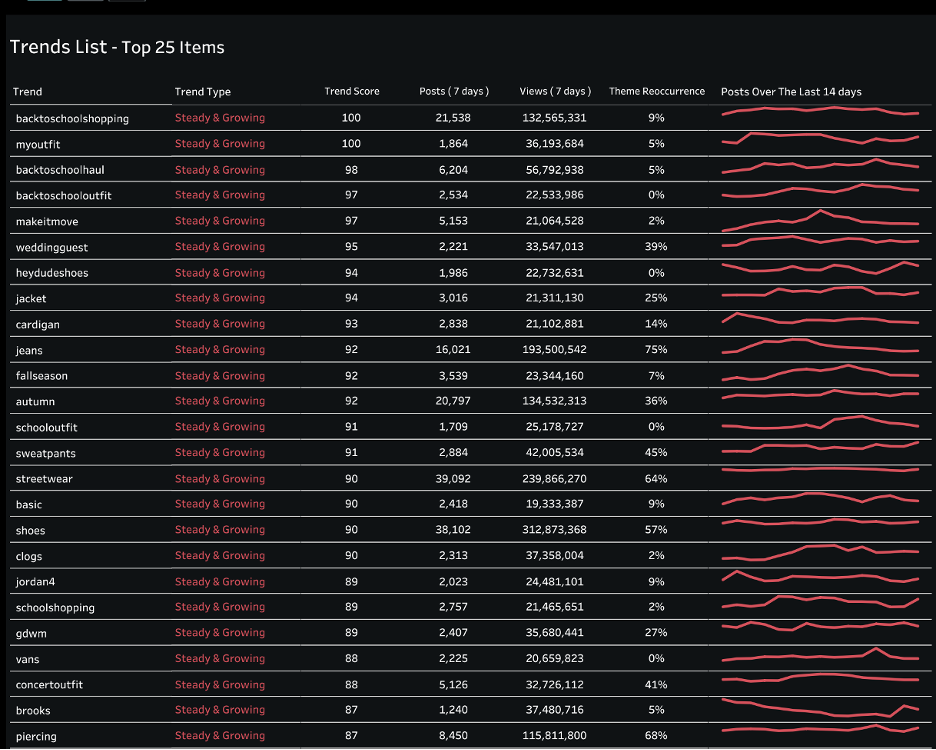Viewport: 936px width, 750px height.
Task: Click Steady & Growing label for piercing
Action: pyautogui.click(x=220, y=736)
